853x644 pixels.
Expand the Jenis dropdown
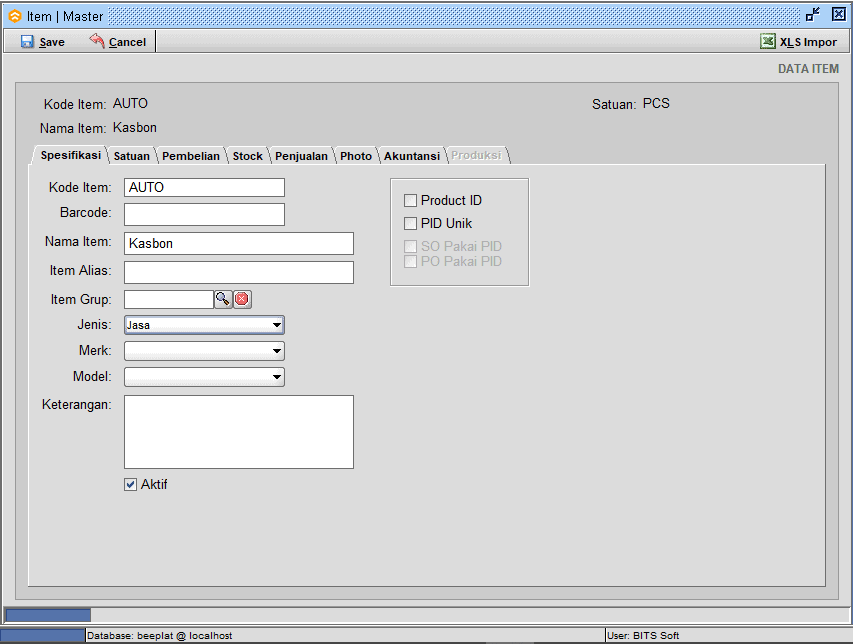tap(276, 325)
